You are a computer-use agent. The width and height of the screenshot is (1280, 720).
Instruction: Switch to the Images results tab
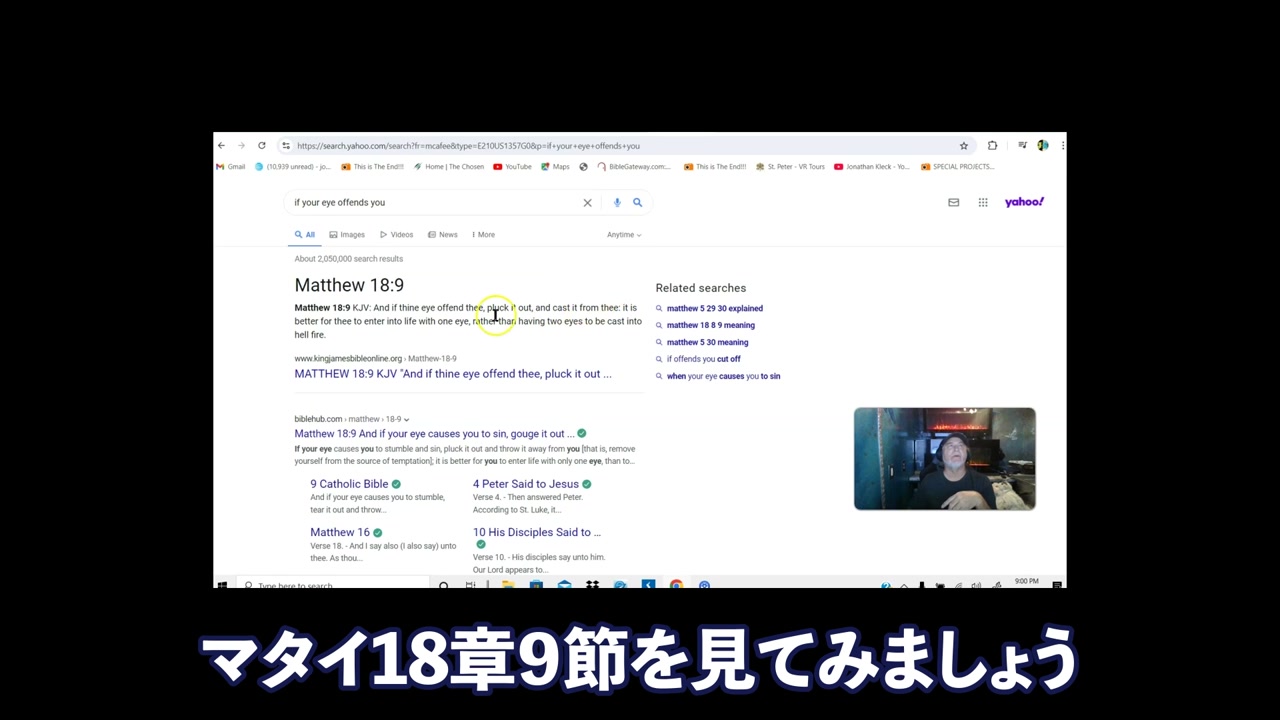pyautogui.click(x=347, y=235)
